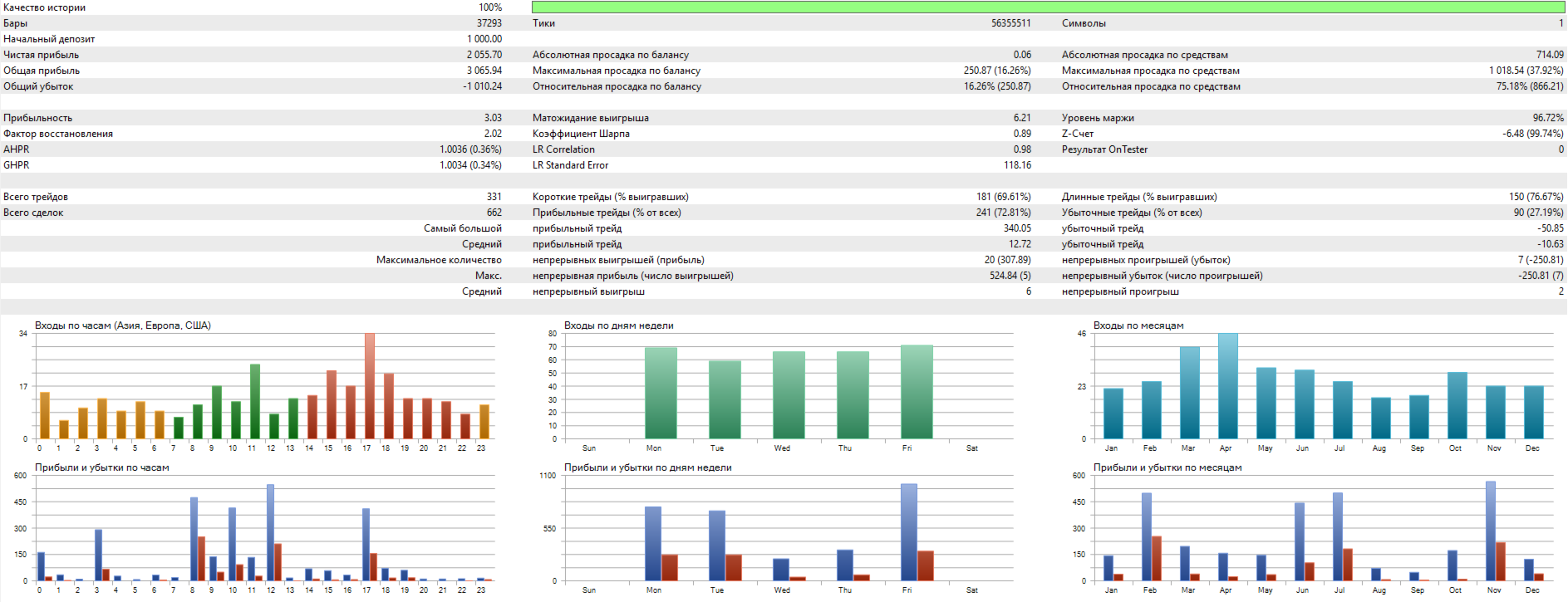Select the LR Correlation label
This screenshot has width=1568, height=602.
563,149
